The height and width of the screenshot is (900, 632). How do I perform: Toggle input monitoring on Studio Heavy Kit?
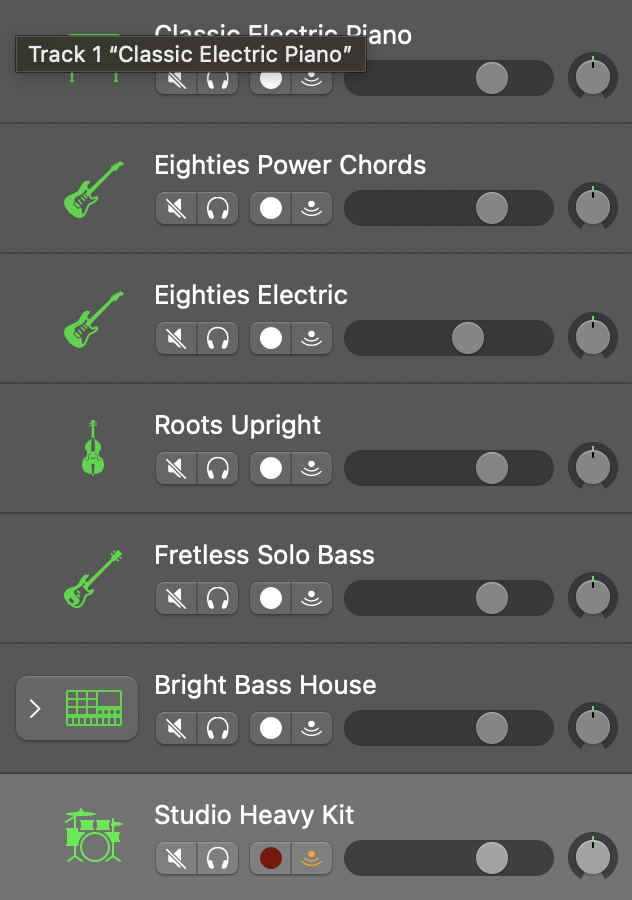312,858
